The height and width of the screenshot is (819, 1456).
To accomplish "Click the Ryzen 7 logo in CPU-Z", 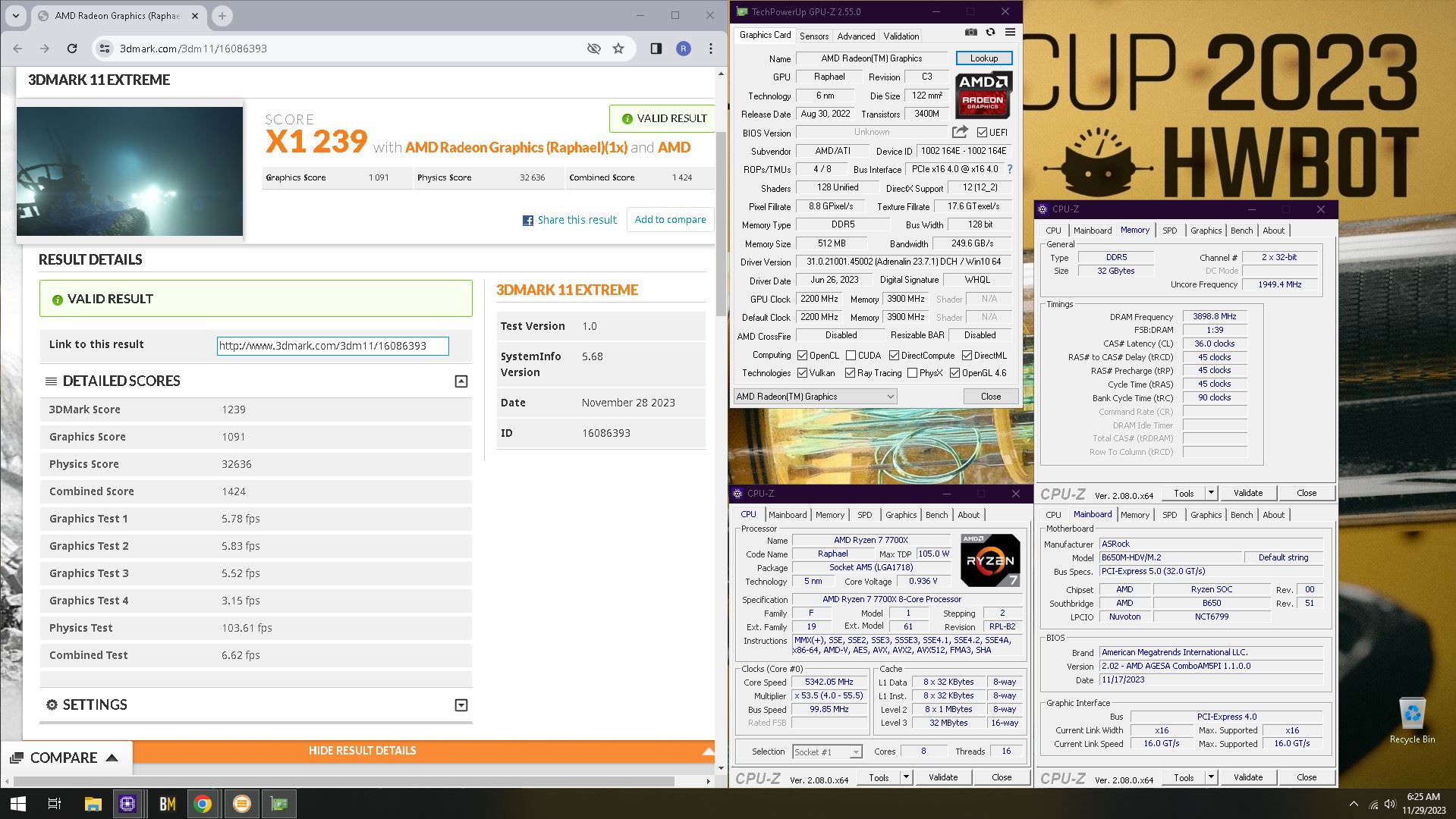I will (990, 560).
